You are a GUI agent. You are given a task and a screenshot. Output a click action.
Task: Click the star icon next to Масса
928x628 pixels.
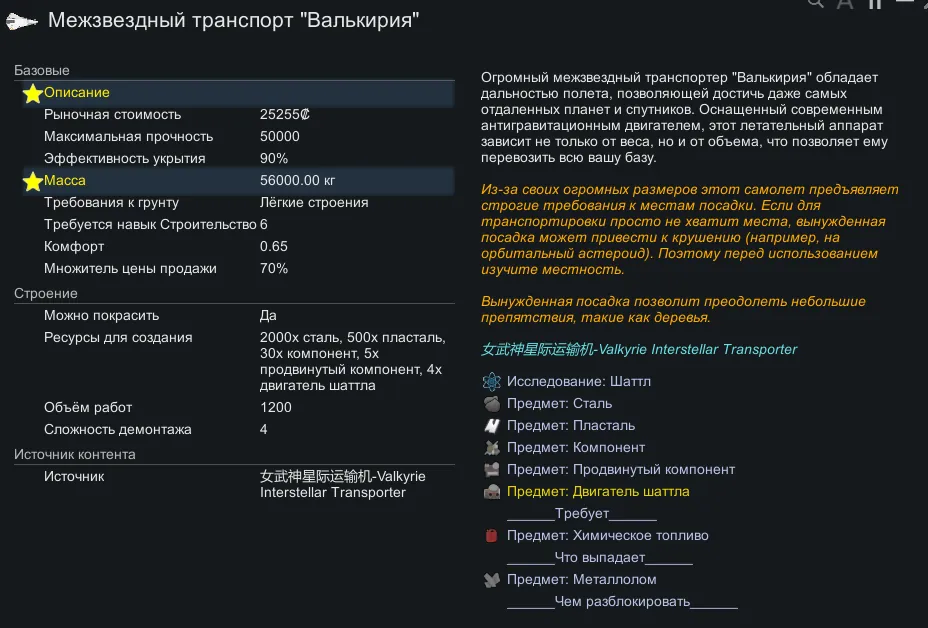click(x=33, y=181)
